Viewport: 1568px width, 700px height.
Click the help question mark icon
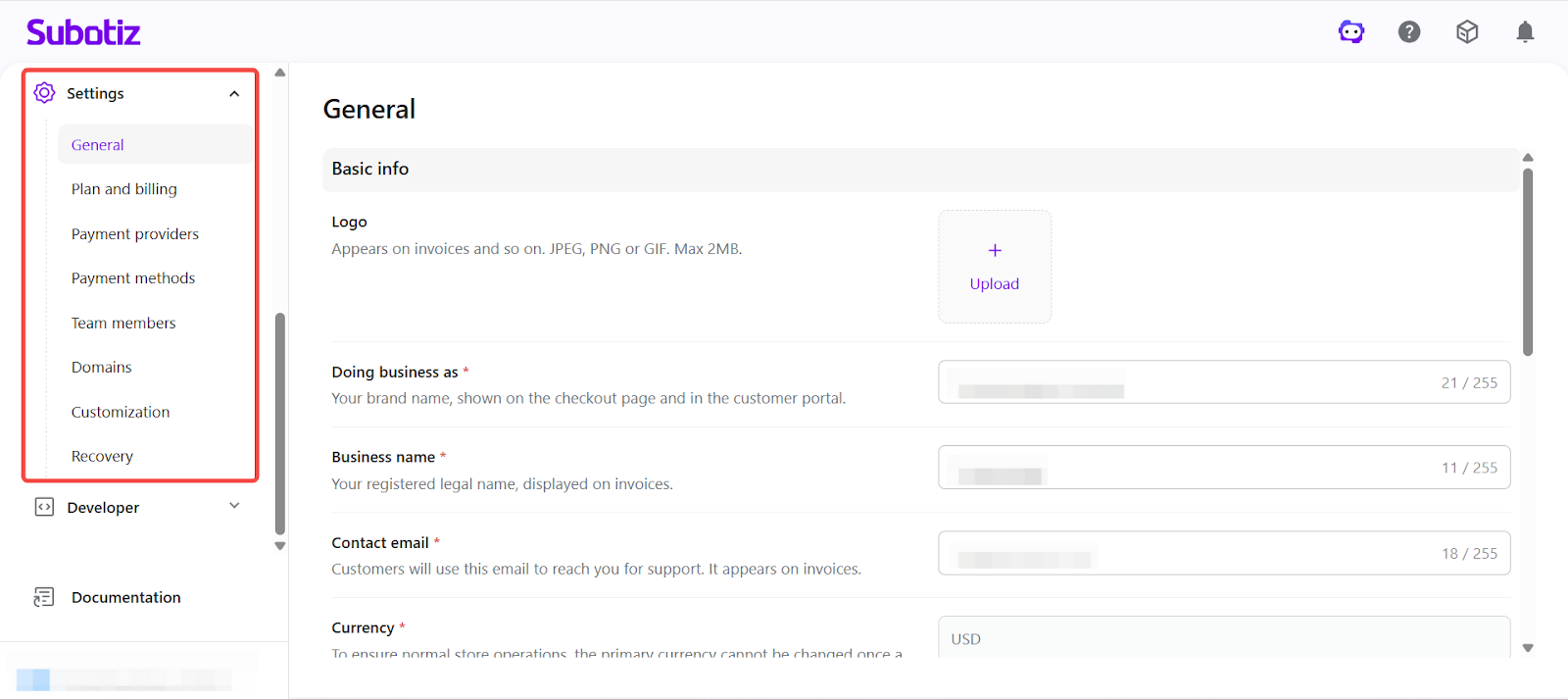point(1409,32)
